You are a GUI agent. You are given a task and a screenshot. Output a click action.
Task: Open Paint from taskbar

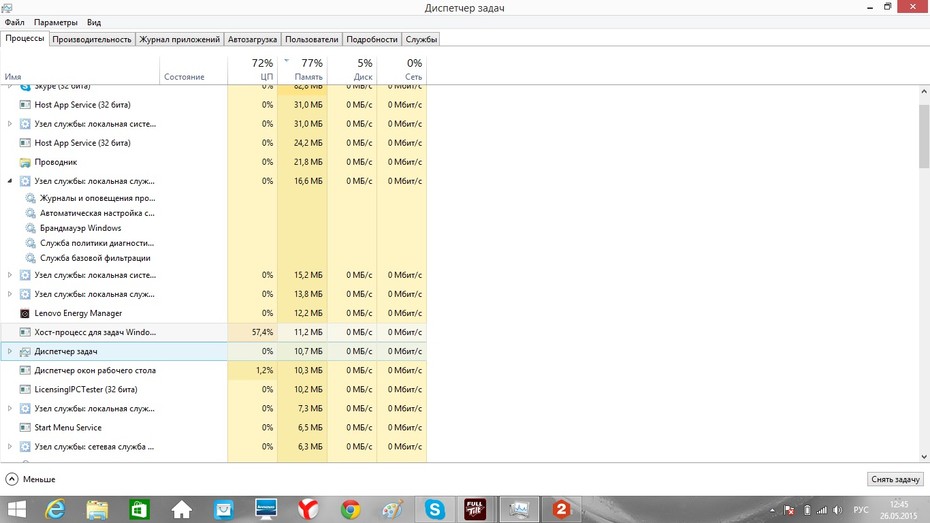(x=392, y=509)
